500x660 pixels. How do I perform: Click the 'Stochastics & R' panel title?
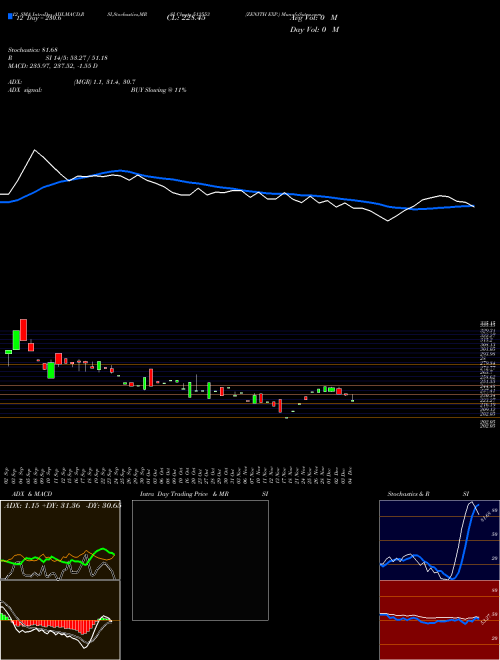coord(408,494)
